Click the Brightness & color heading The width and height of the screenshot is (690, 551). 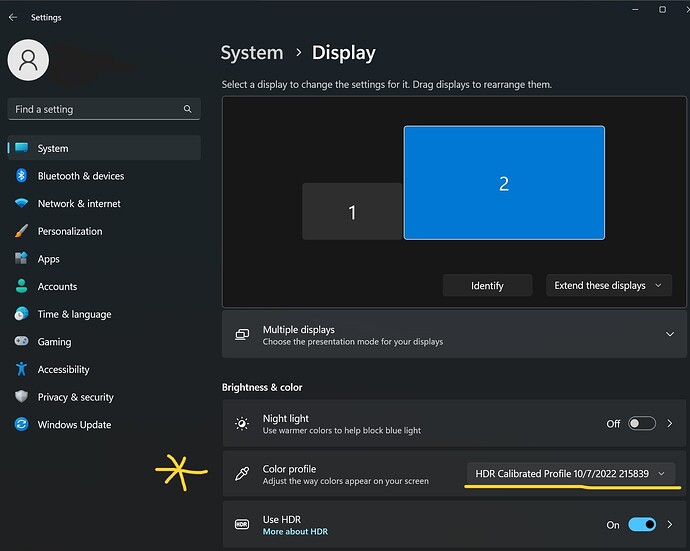point(262,387)
